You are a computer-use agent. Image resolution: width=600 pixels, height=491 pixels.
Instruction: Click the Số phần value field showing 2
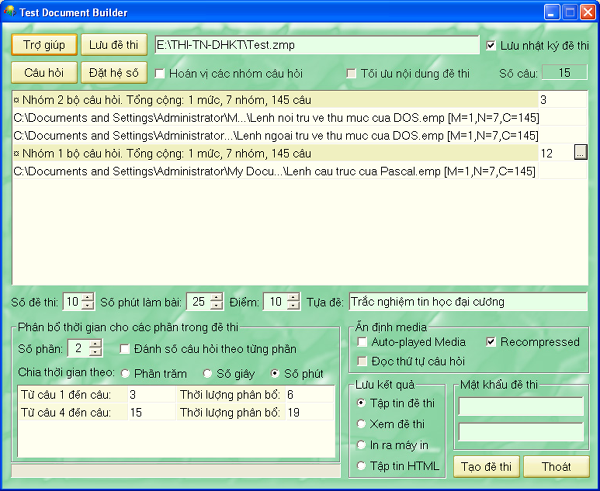tap(78, 348)
